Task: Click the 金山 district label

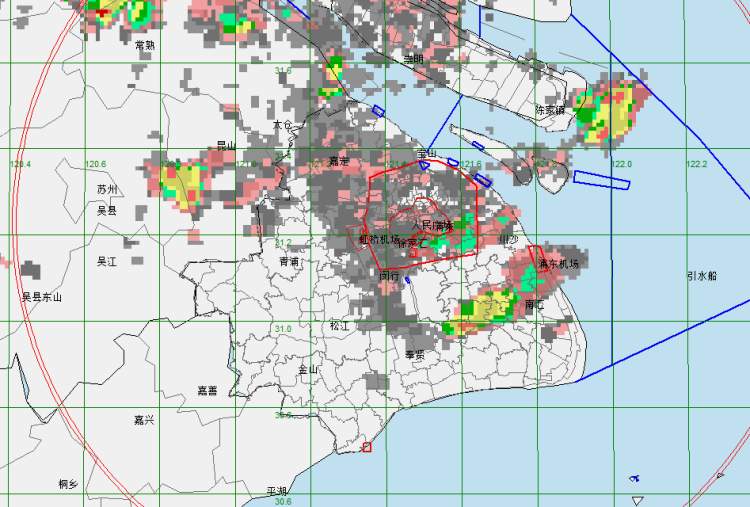Action: [x=307, y=369]
